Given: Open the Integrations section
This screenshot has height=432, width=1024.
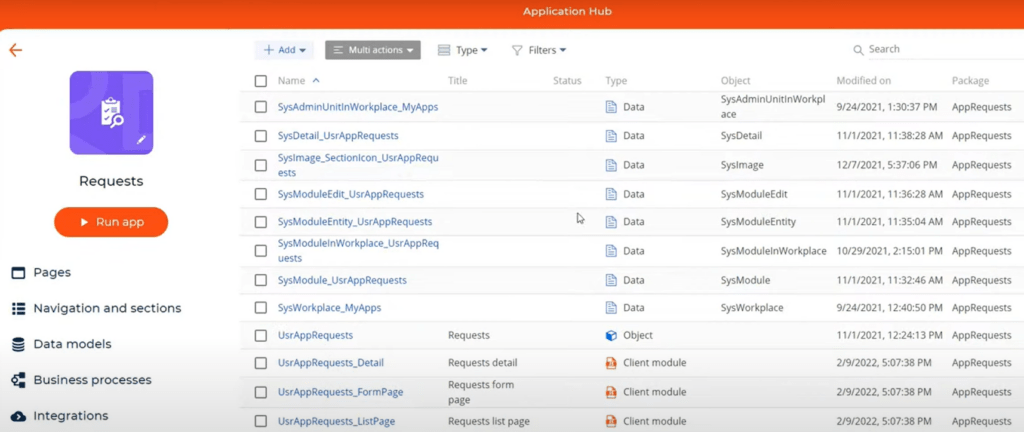Looking at the screenshot, I should coord(71,416).
